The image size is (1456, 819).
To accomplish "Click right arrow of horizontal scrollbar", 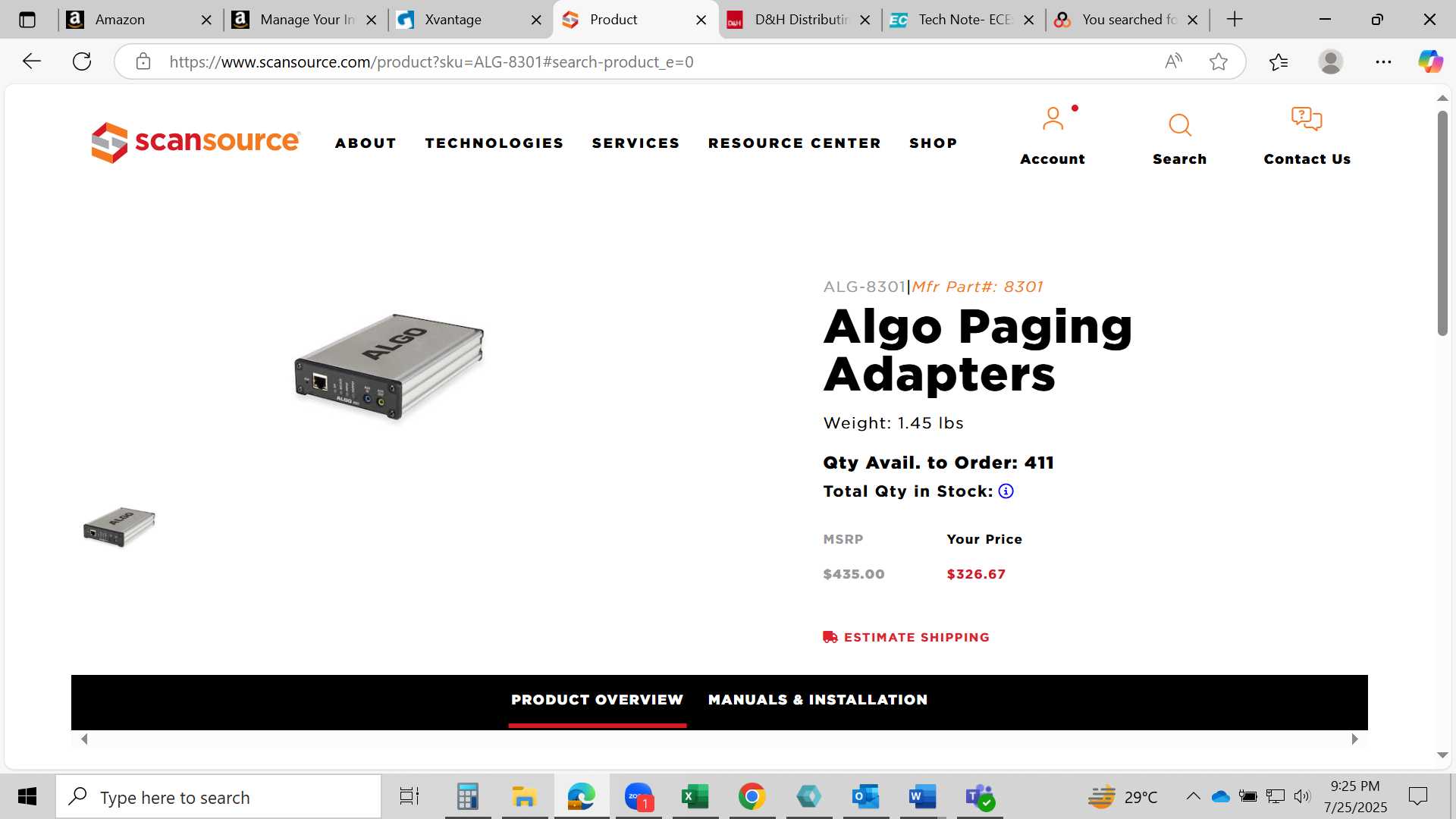I will [x=1354, y=739].
